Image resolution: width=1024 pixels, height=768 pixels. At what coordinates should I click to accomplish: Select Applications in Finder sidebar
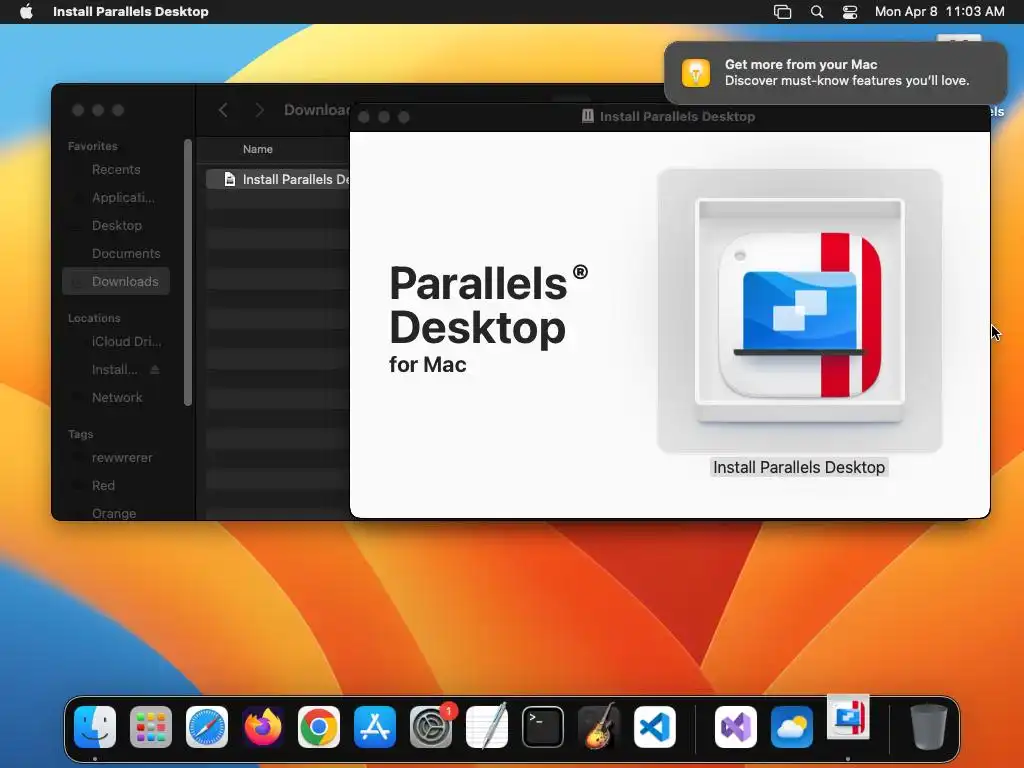[116, 197]
